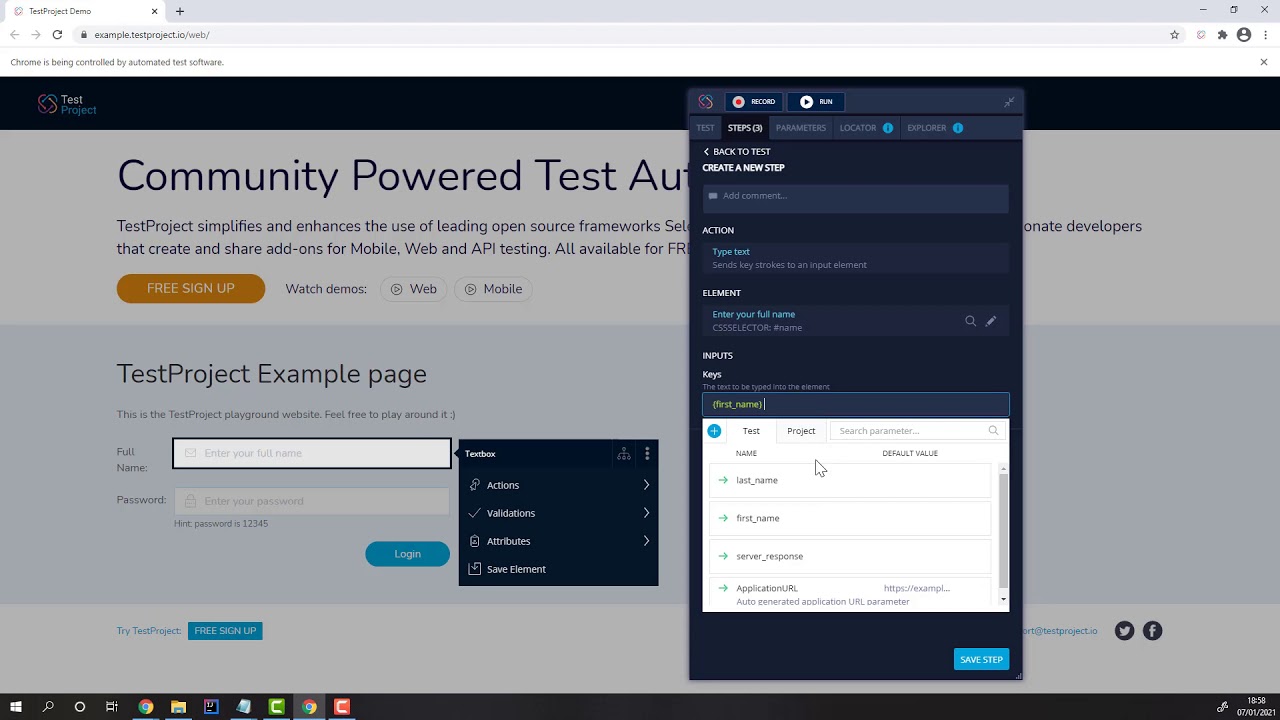The height and width of the screenshot is (720, 1280).
Task: Watch the Web demo
Action: 413,289
